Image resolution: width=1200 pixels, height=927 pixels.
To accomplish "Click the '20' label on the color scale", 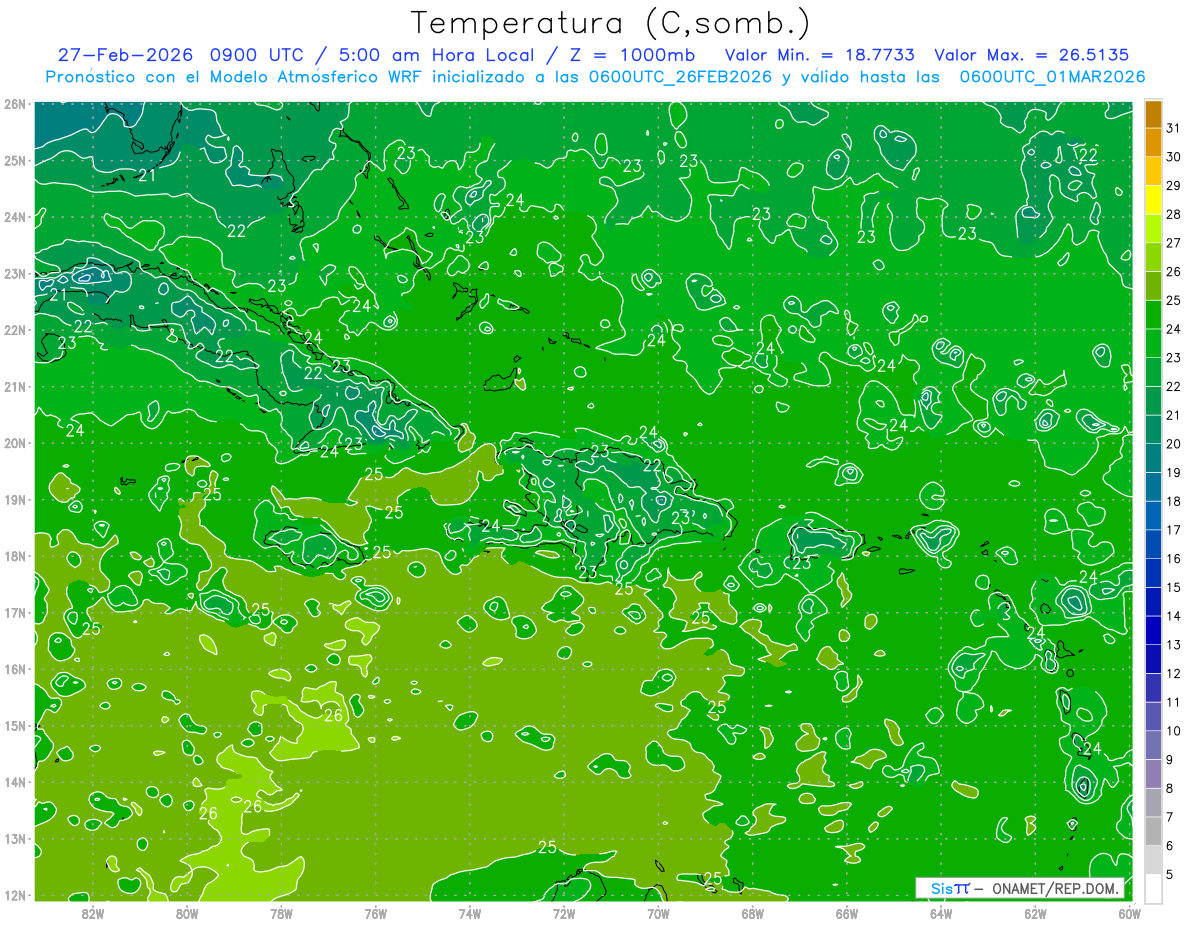I will coord(1174,444).
